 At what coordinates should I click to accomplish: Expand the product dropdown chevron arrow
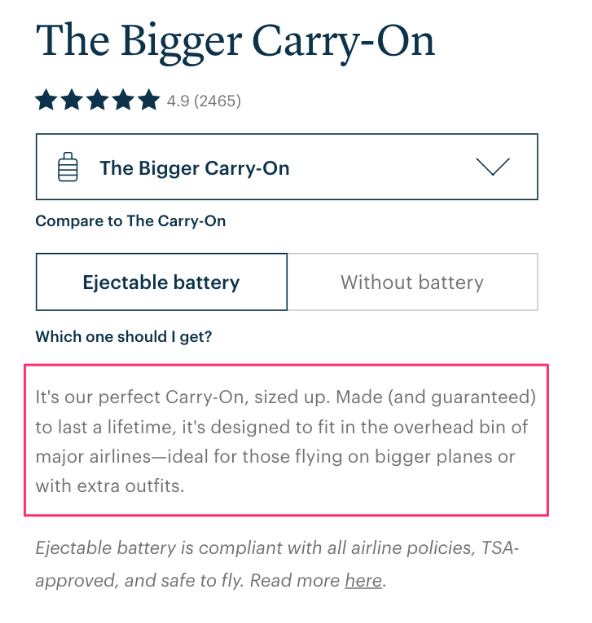493,166
